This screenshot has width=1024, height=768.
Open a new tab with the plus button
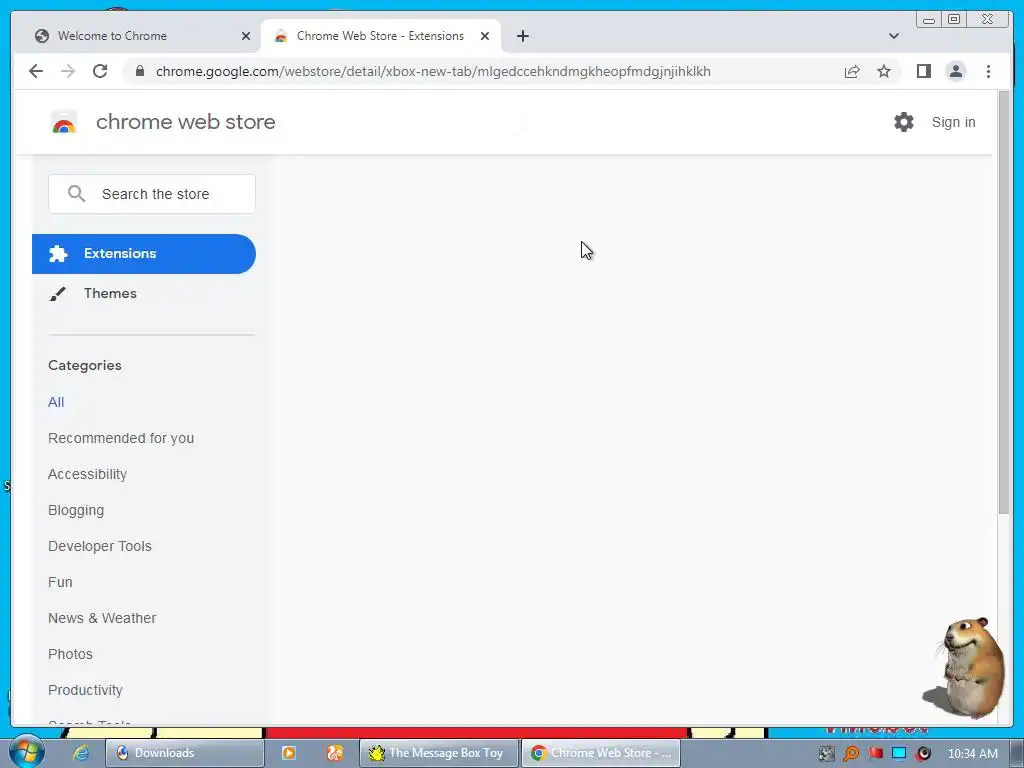pos(522,36)
